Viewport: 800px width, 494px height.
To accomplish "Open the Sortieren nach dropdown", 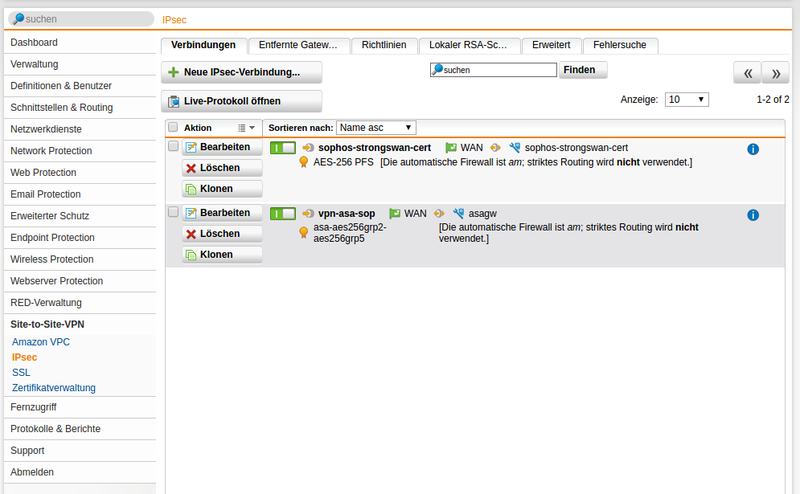I will 375,128.
